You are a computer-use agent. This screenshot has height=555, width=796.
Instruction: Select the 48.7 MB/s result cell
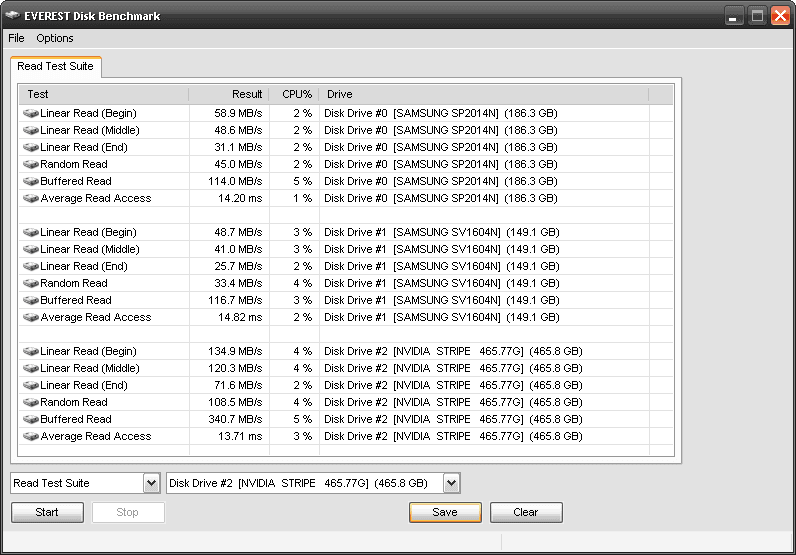238,232
